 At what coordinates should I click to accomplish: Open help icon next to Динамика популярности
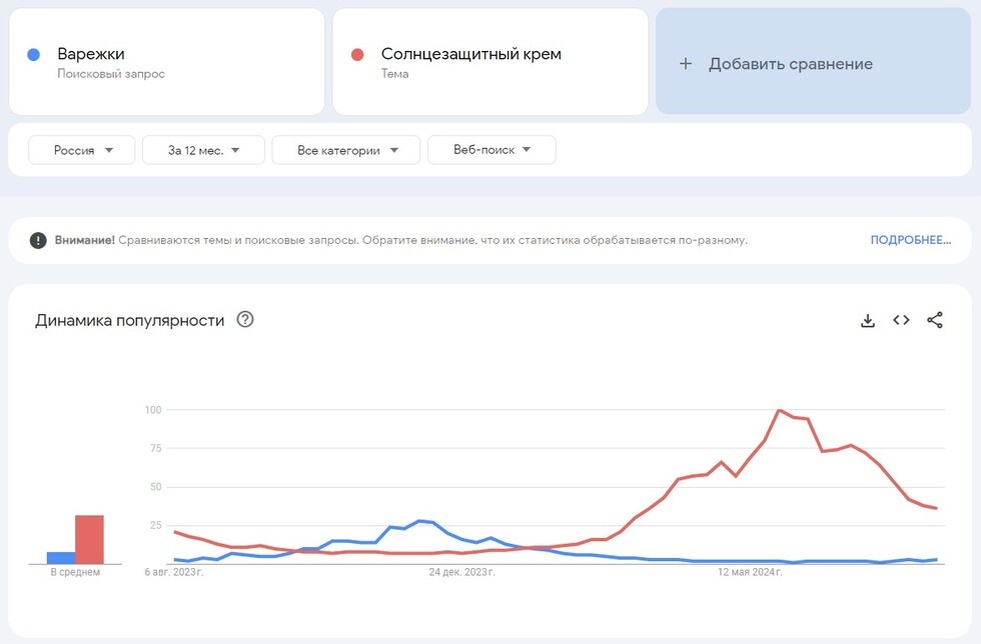pyautogui.click(x=245, y=320)
